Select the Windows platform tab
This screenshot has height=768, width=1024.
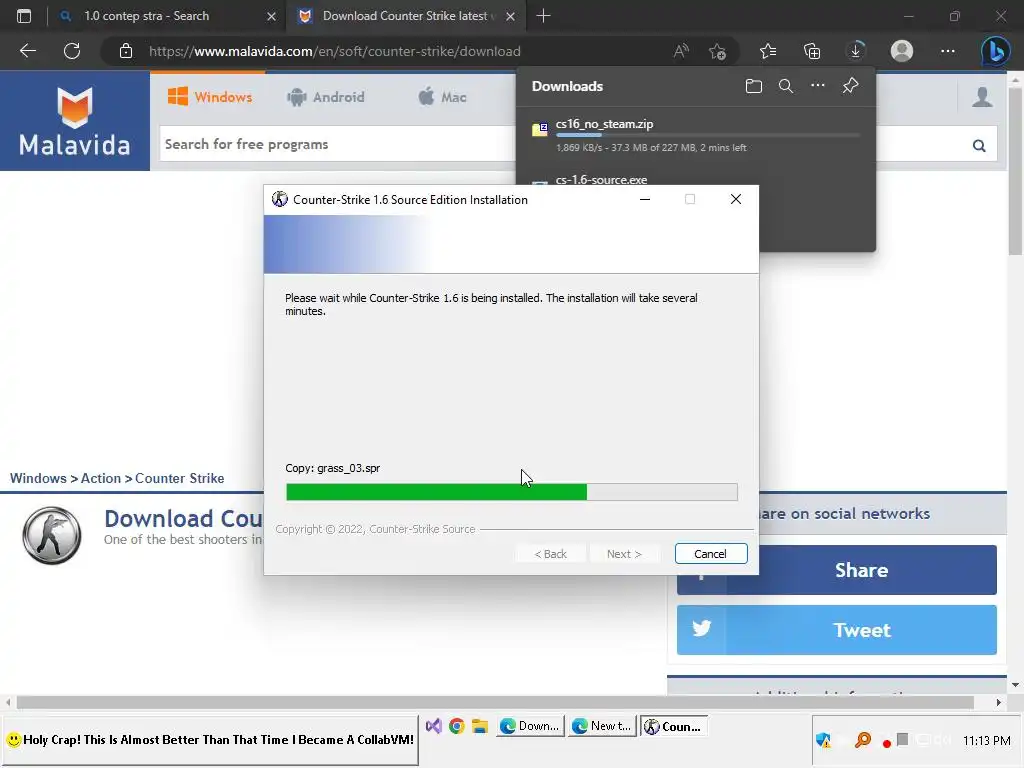click(210, 97)
